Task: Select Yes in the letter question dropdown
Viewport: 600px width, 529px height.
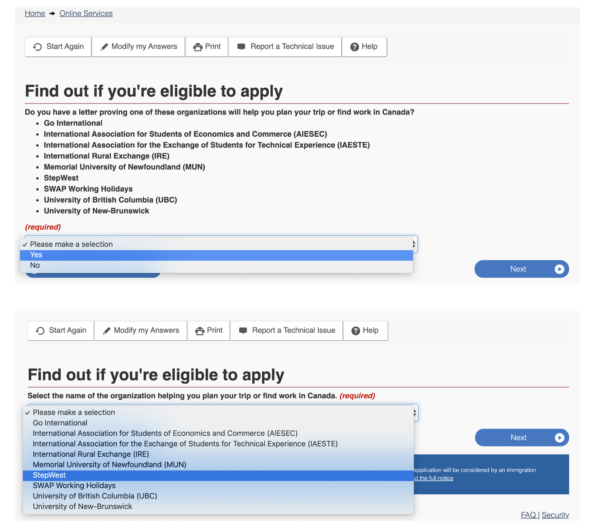Action: click(x=217, y=255)
